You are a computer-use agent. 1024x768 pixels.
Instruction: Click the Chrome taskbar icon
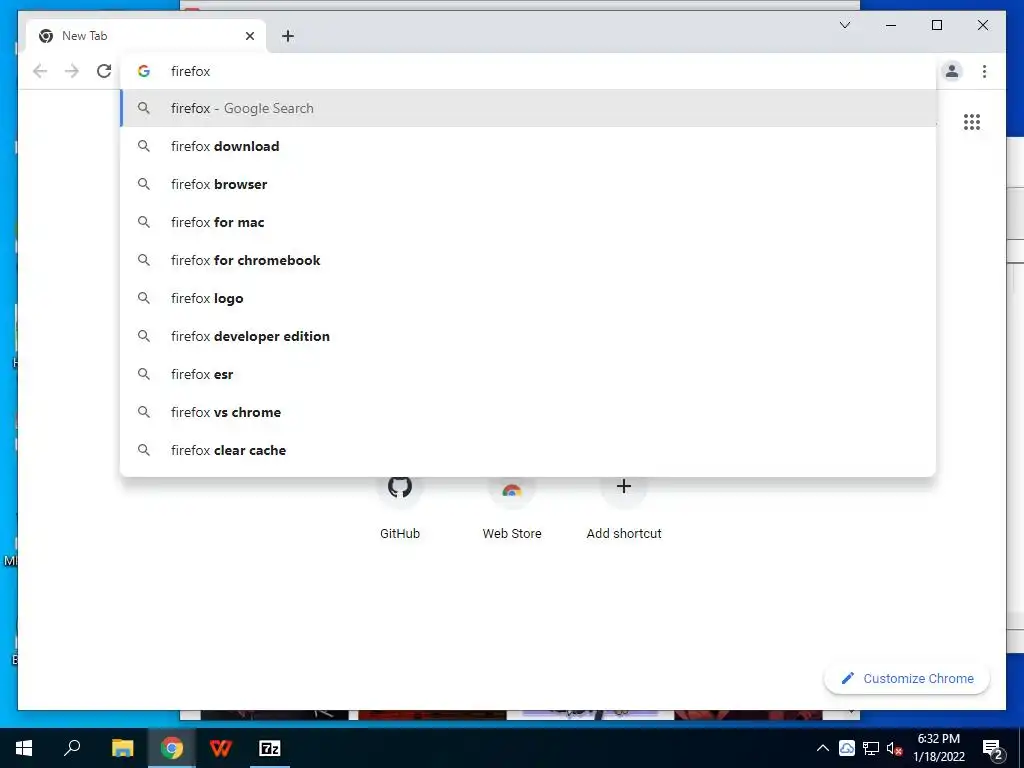point(172,748)
